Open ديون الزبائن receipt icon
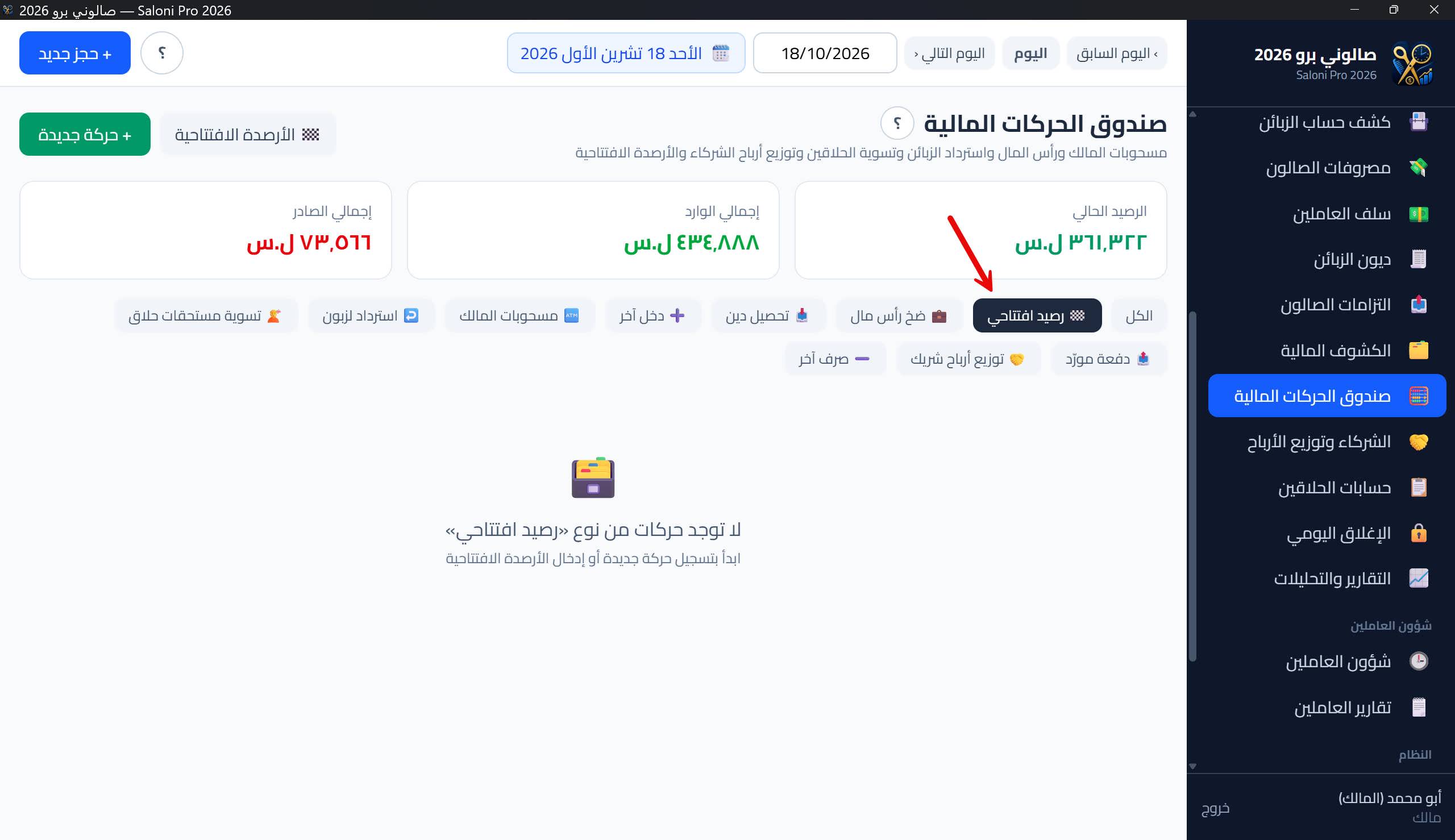 point(1418,259)
